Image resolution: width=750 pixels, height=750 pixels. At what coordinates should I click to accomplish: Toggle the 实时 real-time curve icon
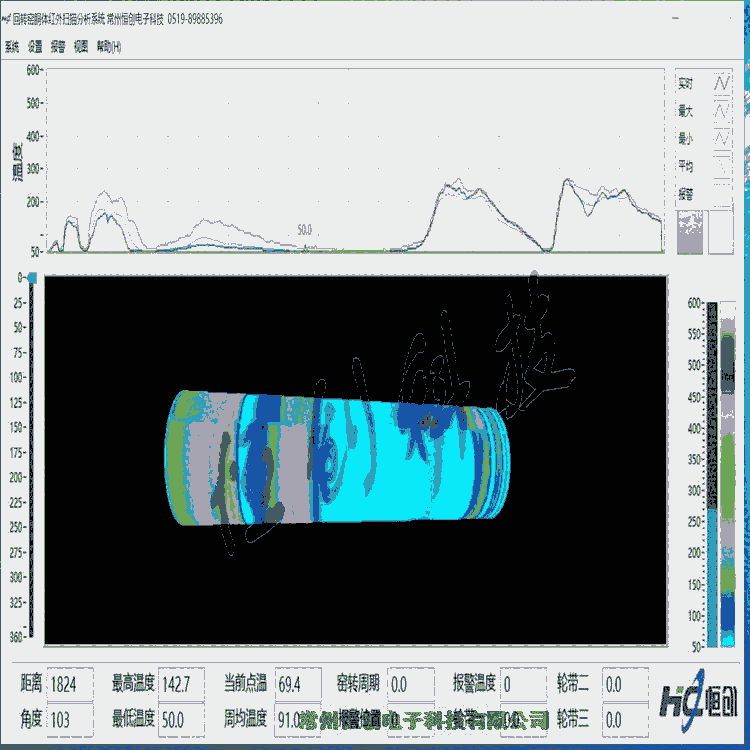point(720,84)
